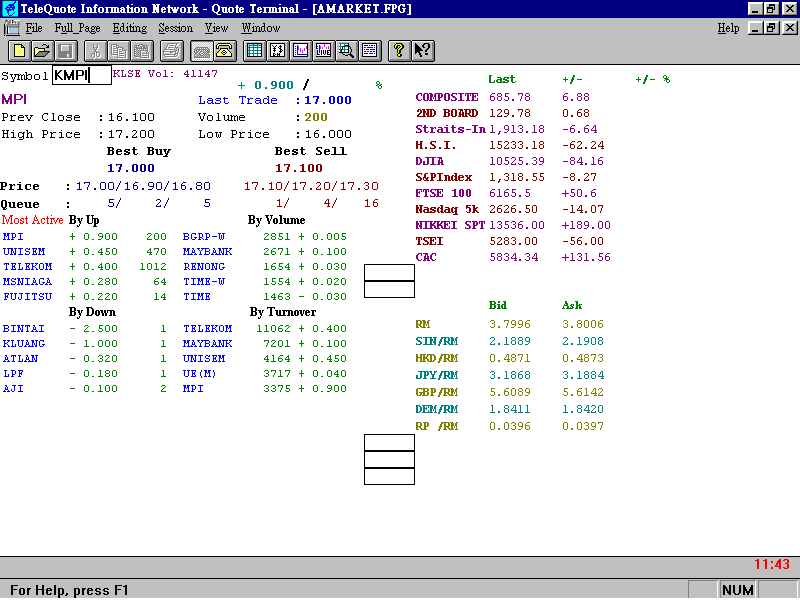Open the table grid view icon
The height and width of the screenshot is (600, 800).
[x=254, y=51]
